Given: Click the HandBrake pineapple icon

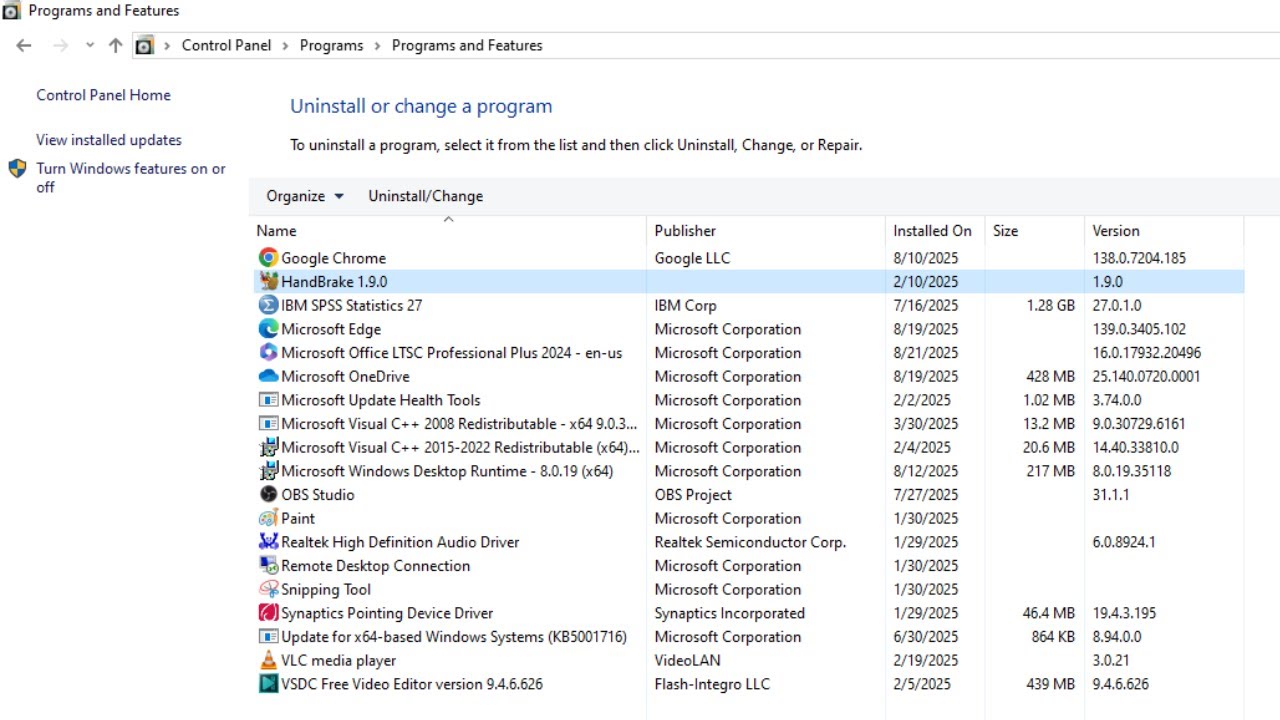Looking at the screenshot, I should pos(268,282).
